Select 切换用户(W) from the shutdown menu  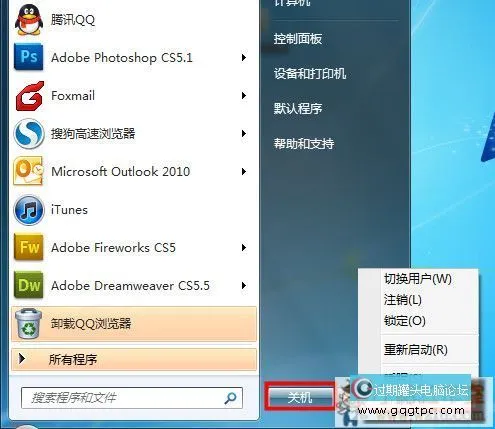(418, 279)
